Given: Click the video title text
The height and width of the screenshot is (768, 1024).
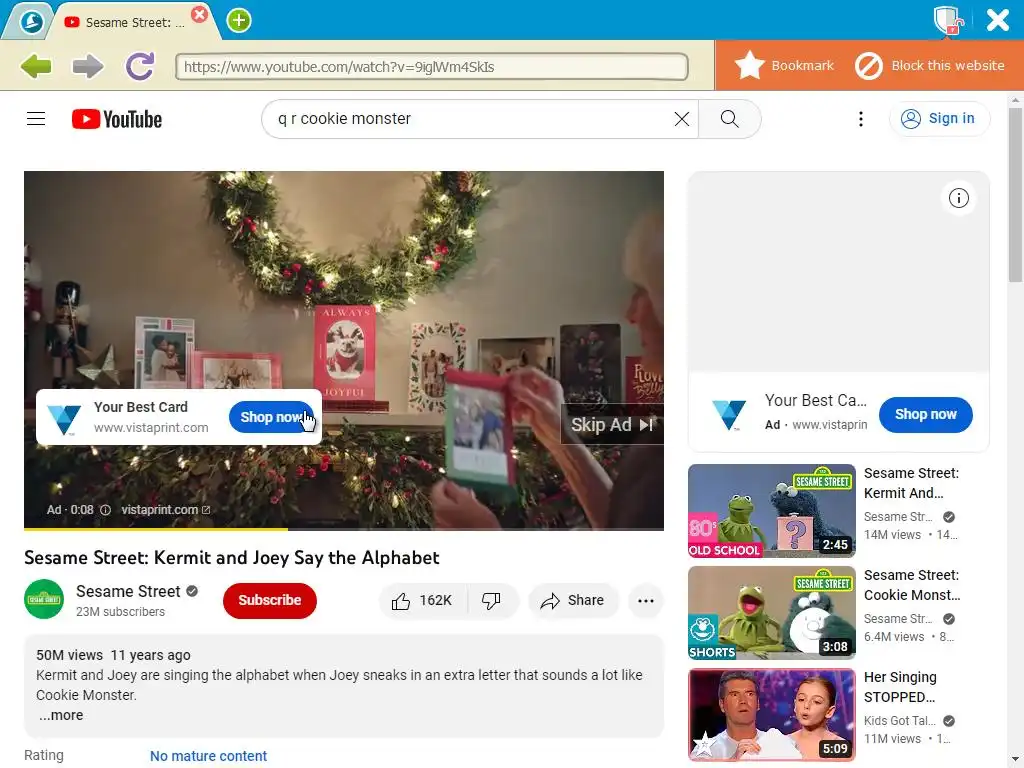Looking at the screenshot, I should [x=232, y=558].
